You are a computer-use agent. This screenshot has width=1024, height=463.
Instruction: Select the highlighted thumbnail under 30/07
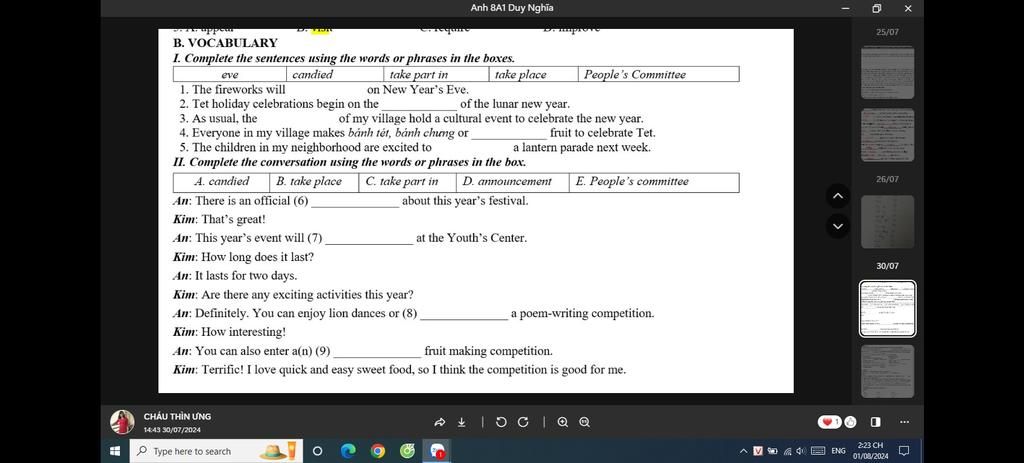coord(888,309)
